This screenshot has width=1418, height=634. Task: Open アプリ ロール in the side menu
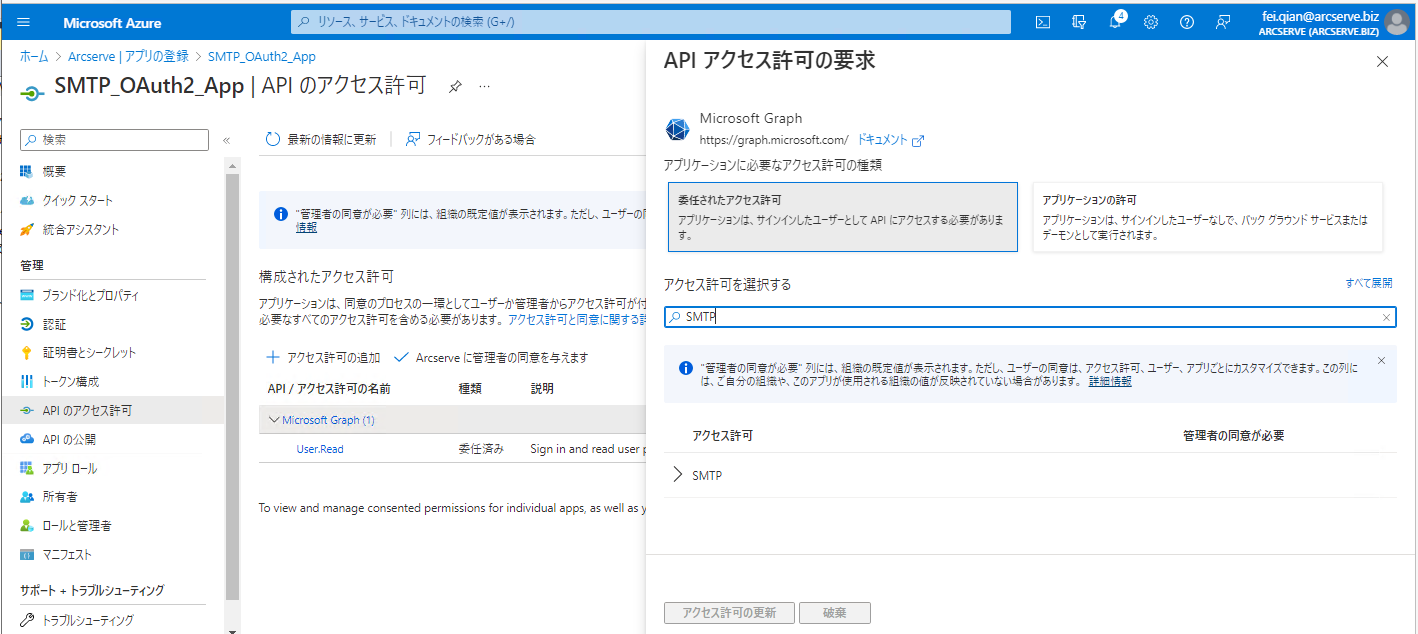tap(69, 469)
